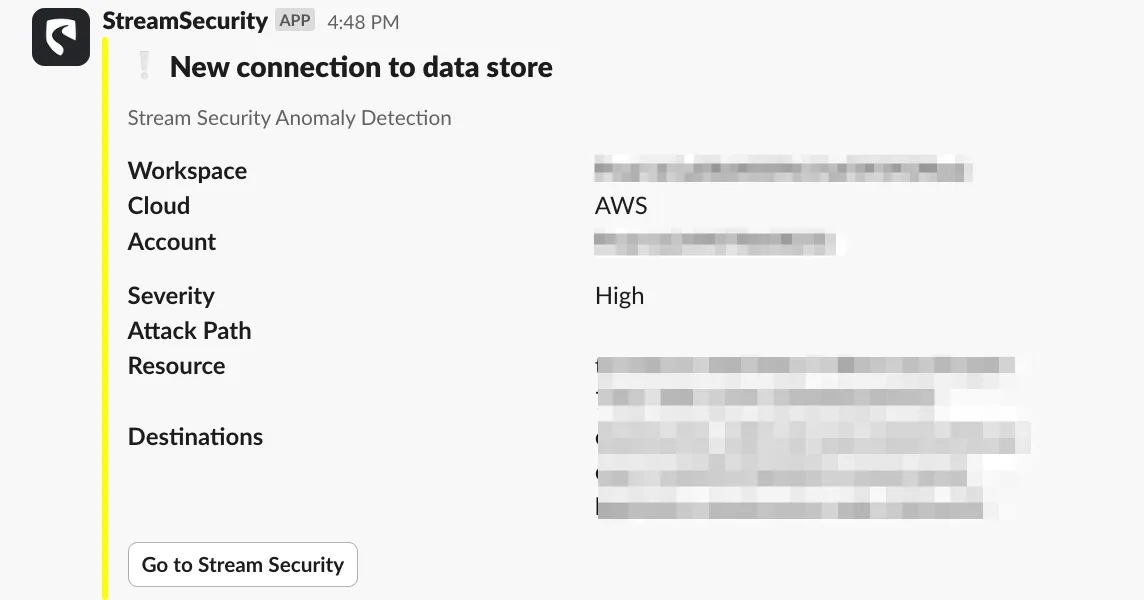Click the 4:48 PM message timestamp

tap(363, 22)
